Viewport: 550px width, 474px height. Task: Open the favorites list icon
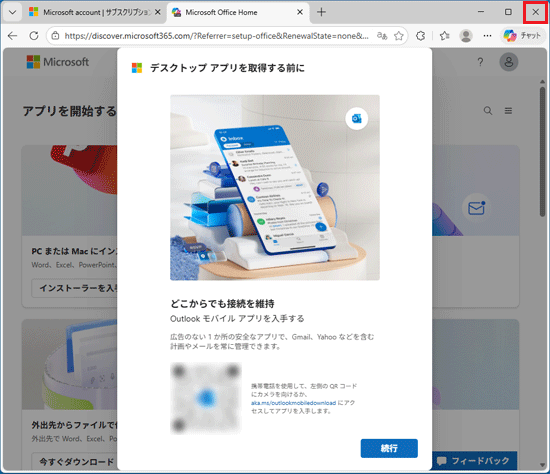(444, 35)
